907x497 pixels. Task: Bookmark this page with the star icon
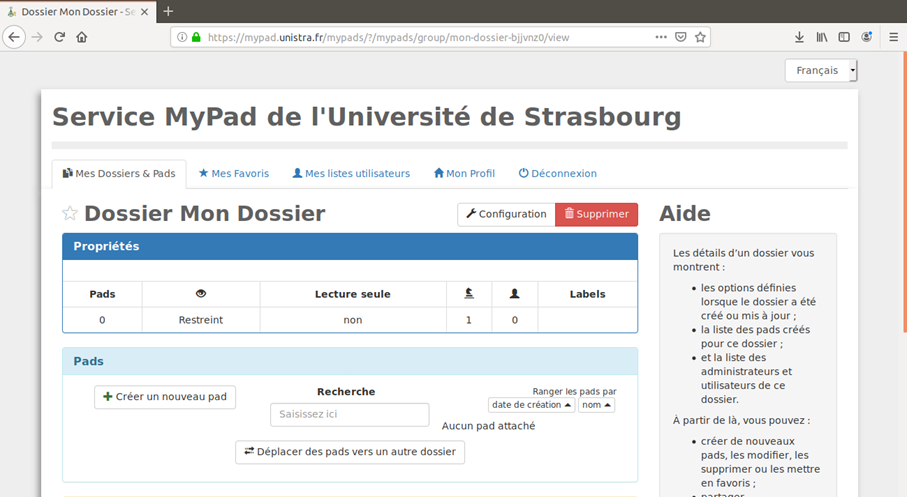700,37
